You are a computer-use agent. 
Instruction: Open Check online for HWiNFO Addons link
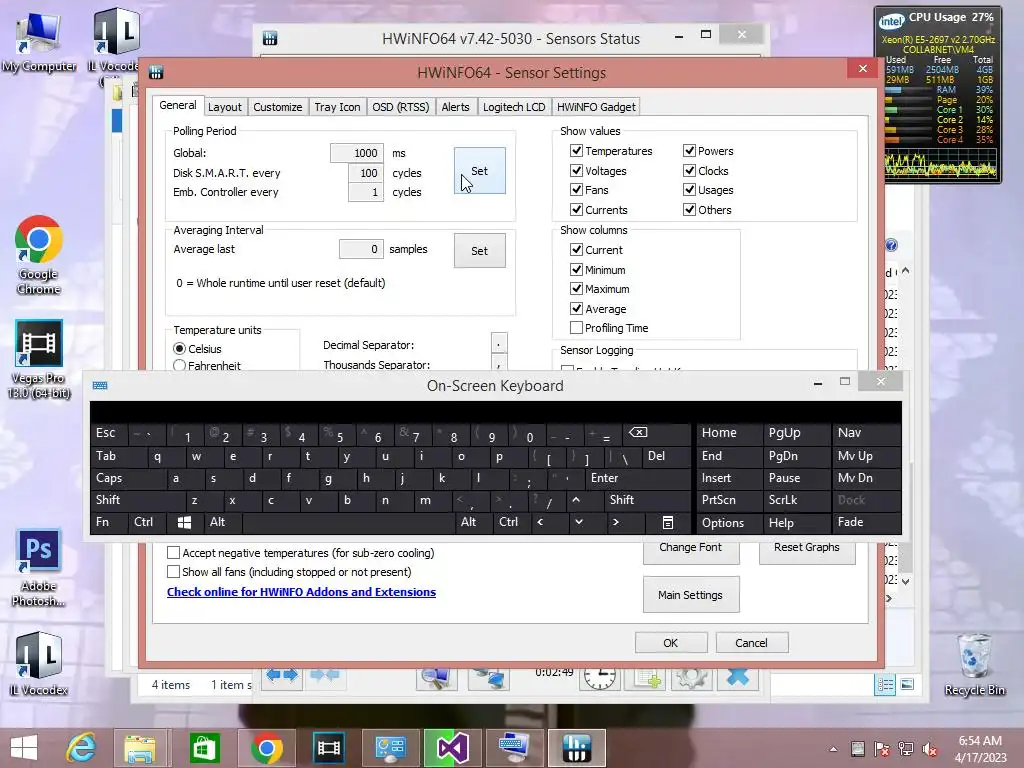tap(301, 592)
